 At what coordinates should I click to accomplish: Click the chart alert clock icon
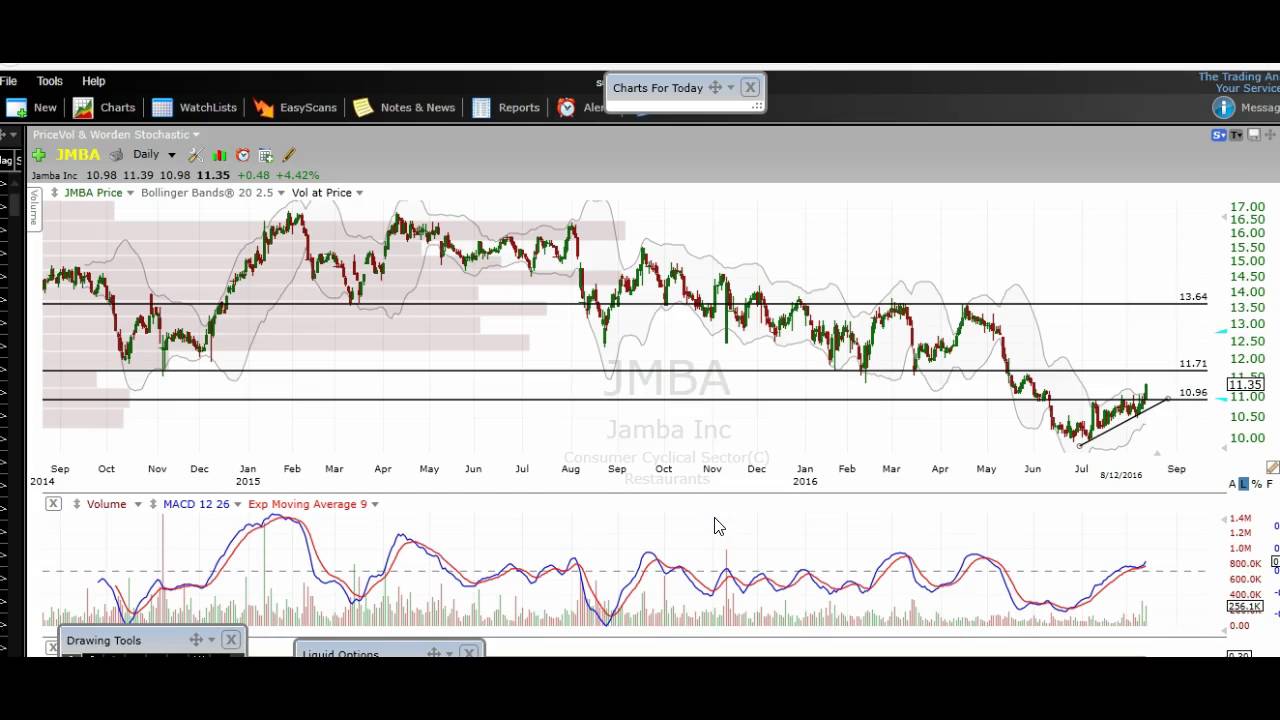(x=243, y=155)
